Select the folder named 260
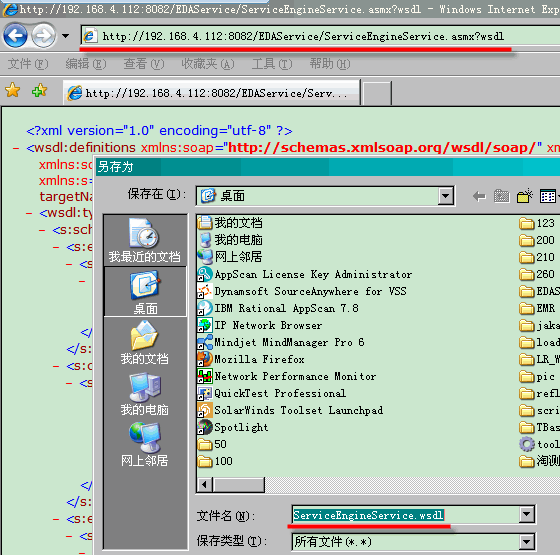Viewport: 560px width, 555px height. point(537,274)
